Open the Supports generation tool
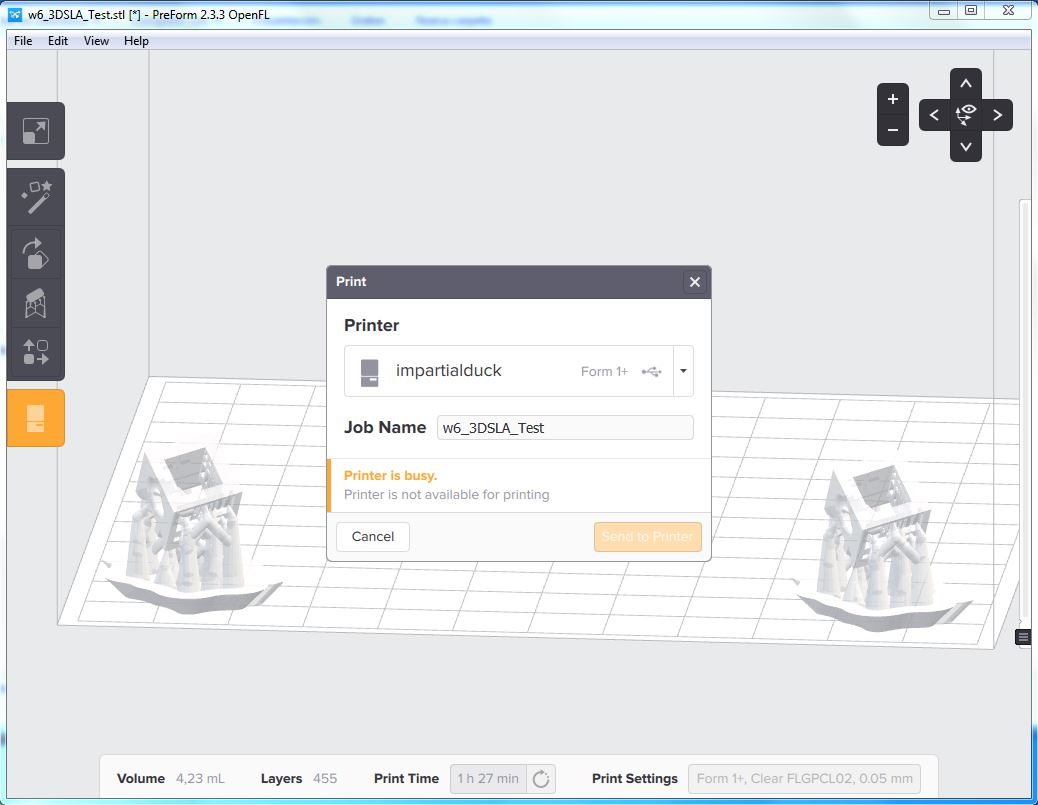 pyautogui.click(x=36, y=304)
